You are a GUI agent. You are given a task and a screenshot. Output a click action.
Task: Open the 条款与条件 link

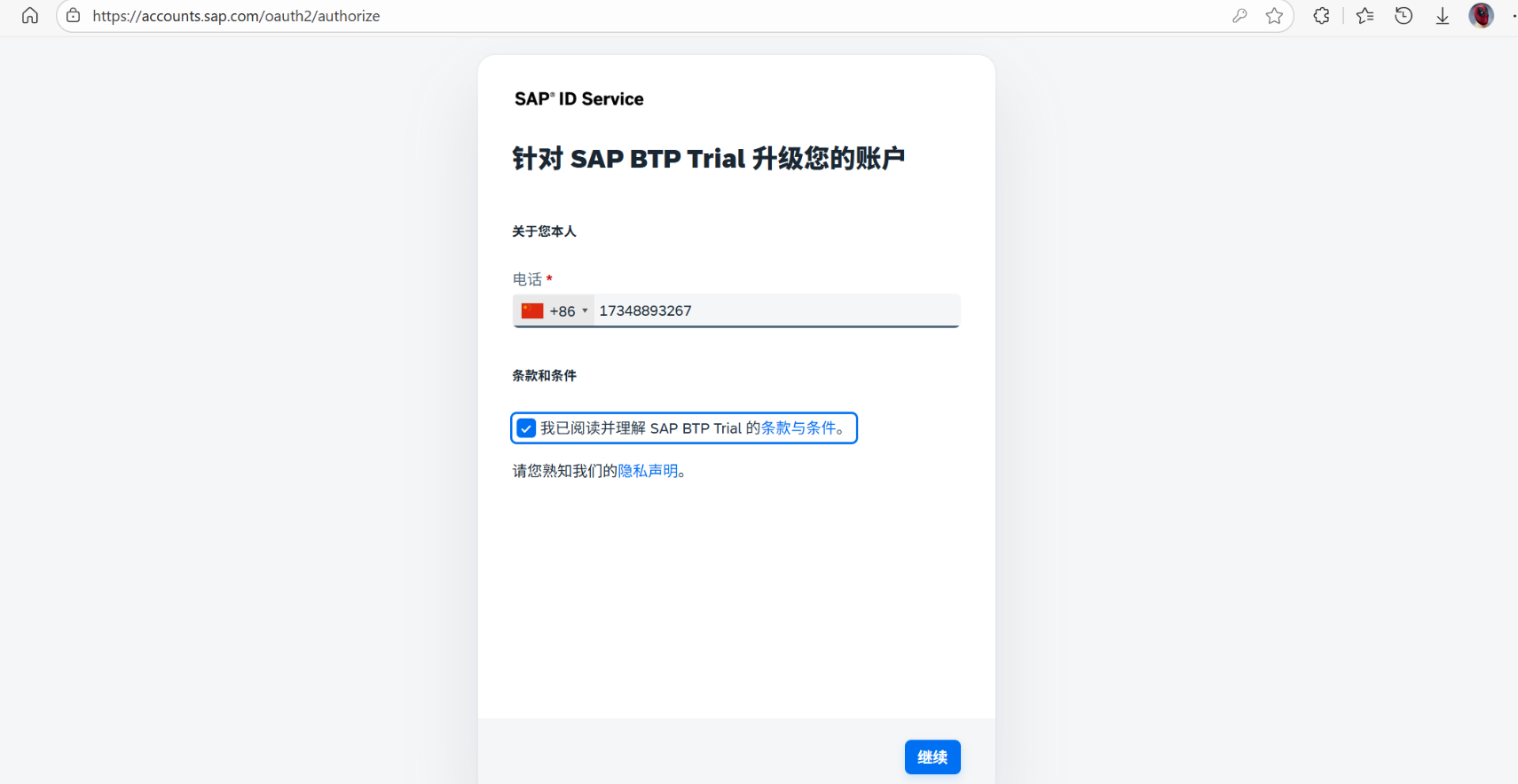coord(798,428)
